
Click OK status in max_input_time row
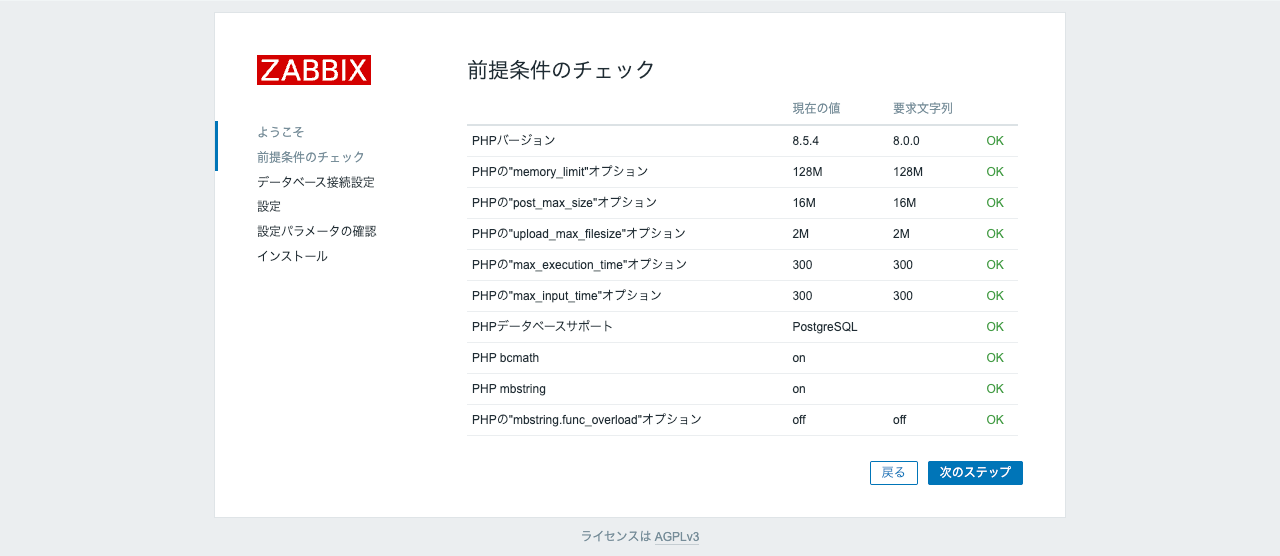995,296
